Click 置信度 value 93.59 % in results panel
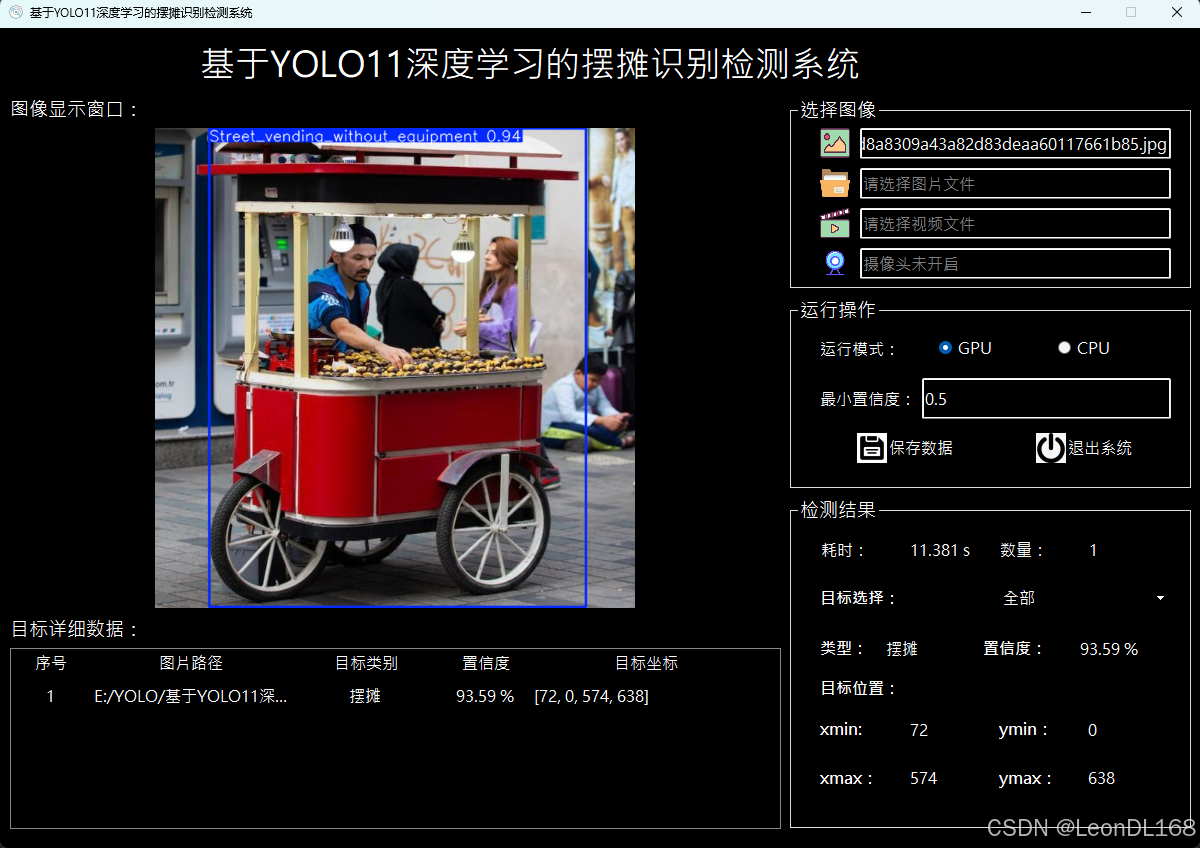 1109,649
